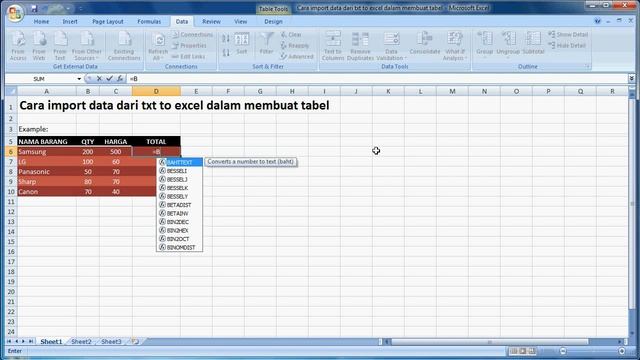Viewport: 640px width, 360px height.
Task: Click the Sort Z to A icon
Action: 226,52
